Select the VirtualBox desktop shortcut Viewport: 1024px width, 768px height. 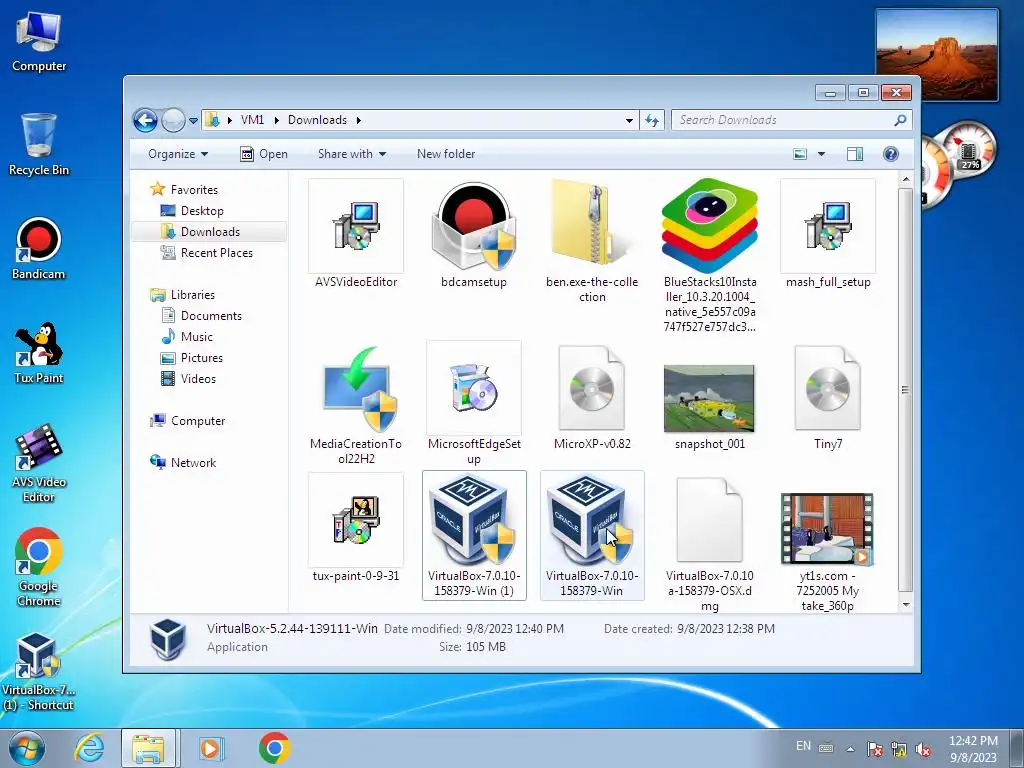[39, 671]
